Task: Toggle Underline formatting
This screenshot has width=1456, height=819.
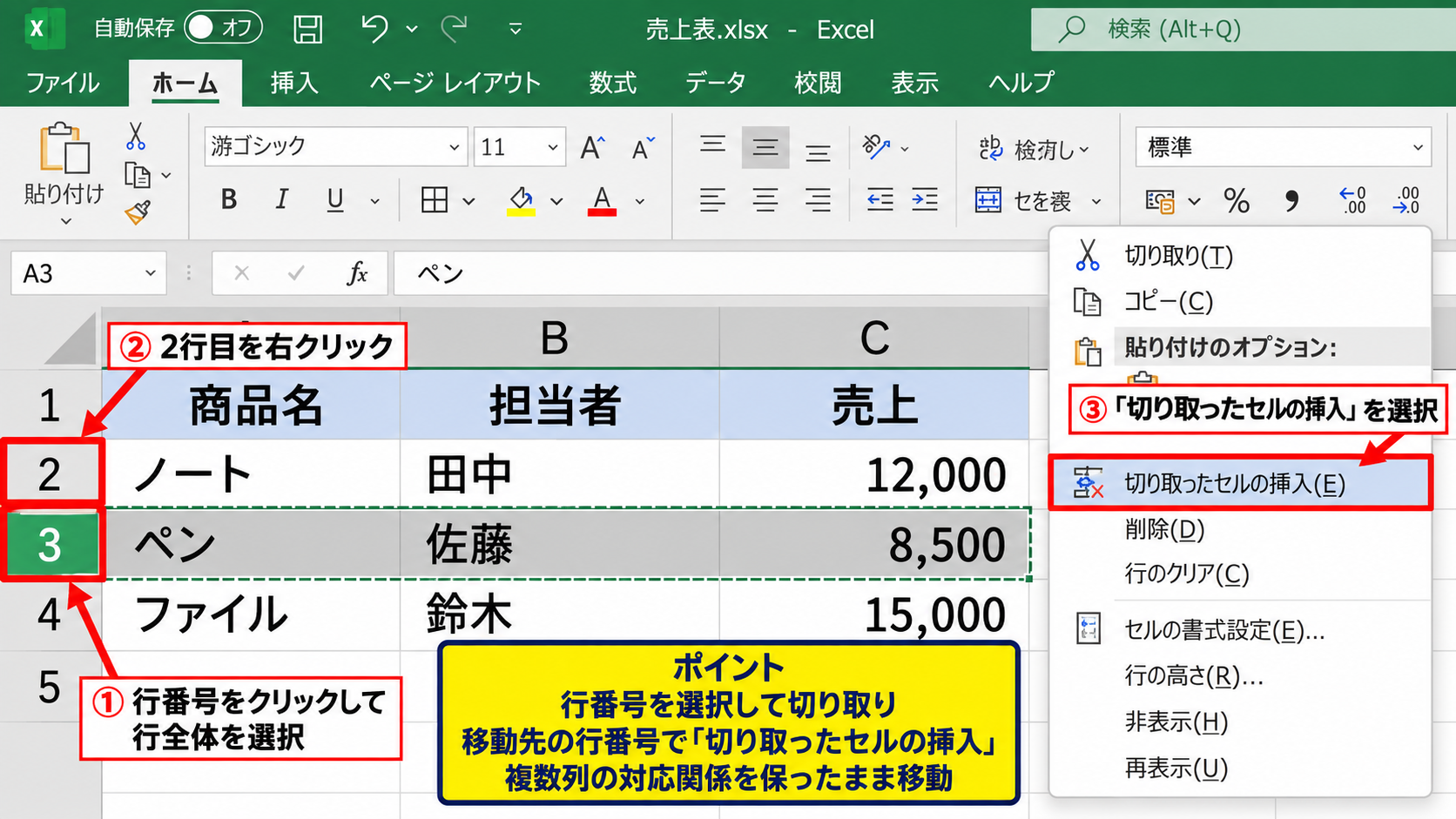Action: [335, 200]
